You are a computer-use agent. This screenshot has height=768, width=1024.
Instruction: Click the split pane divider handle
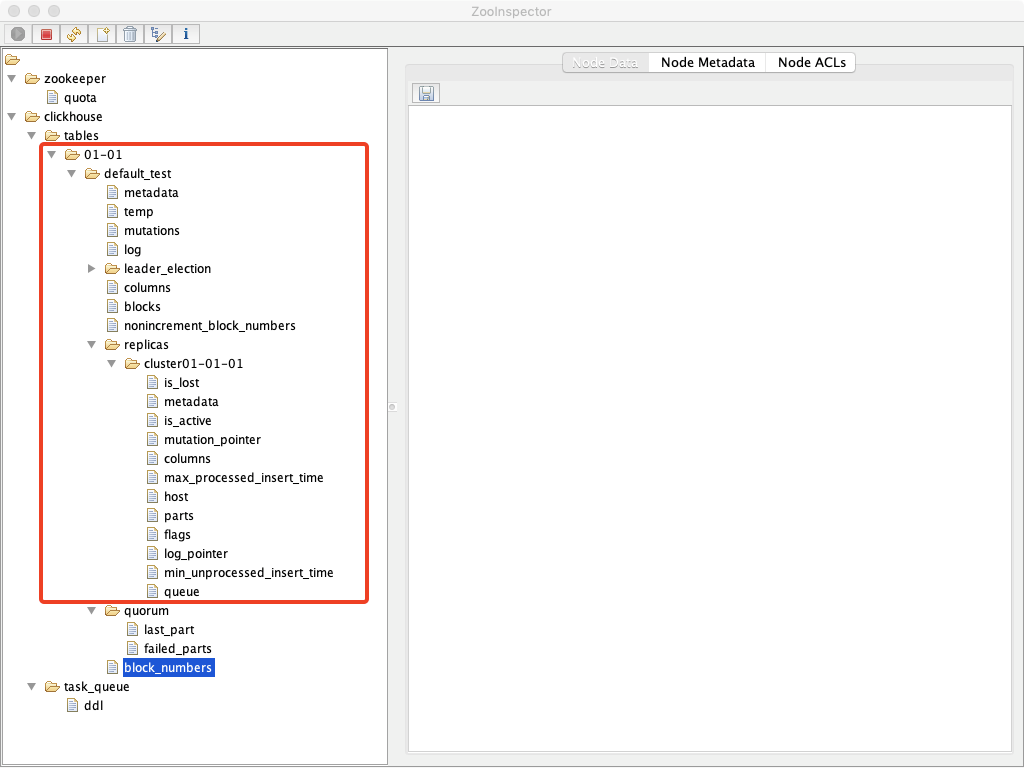click(392, 407)
